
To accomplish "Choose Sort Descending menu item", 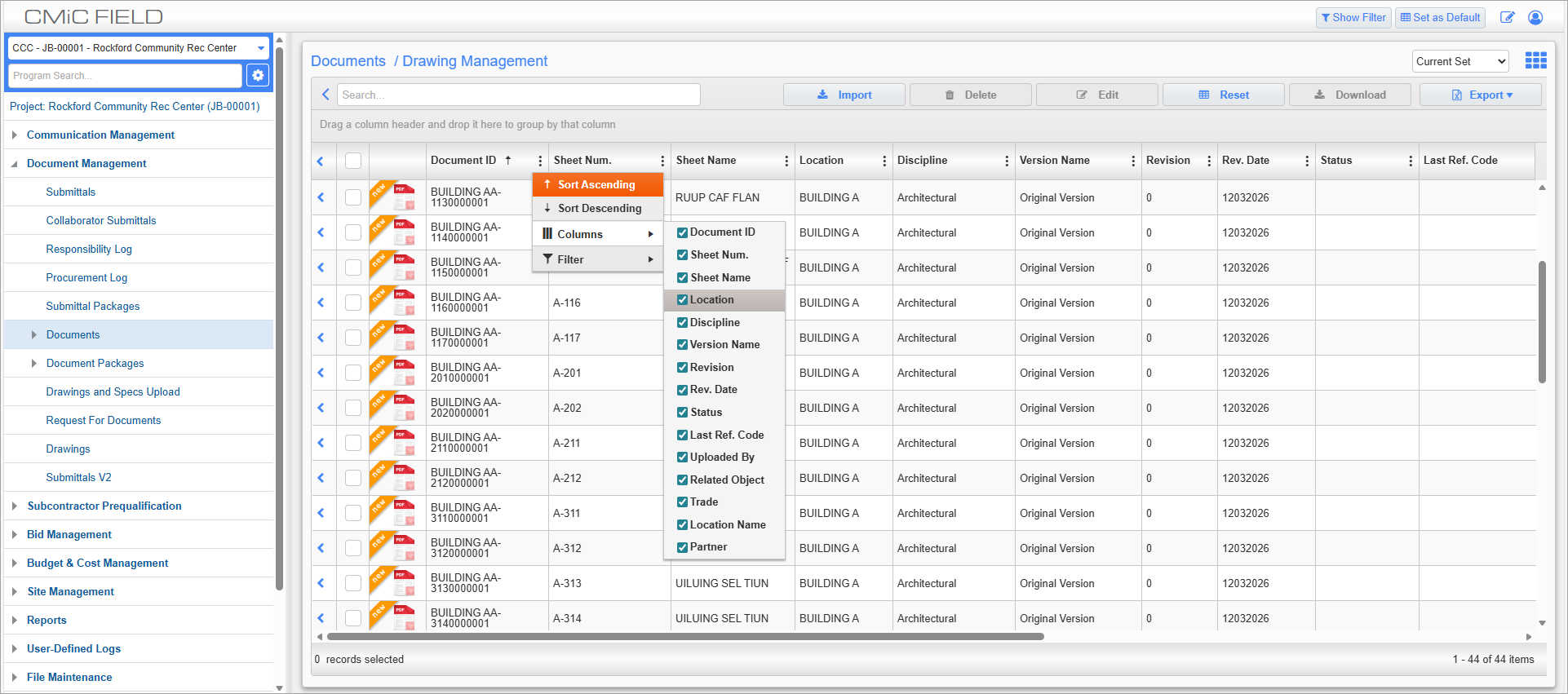I will [598, 208].
